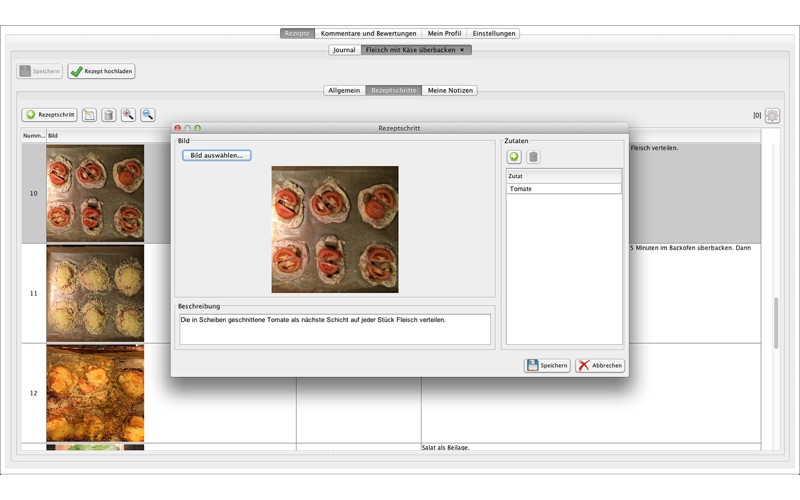This screenshot has height=500, width=800.
Task: Open the Meine Notizen sub-tab
Action: click(x=450, y=90)
